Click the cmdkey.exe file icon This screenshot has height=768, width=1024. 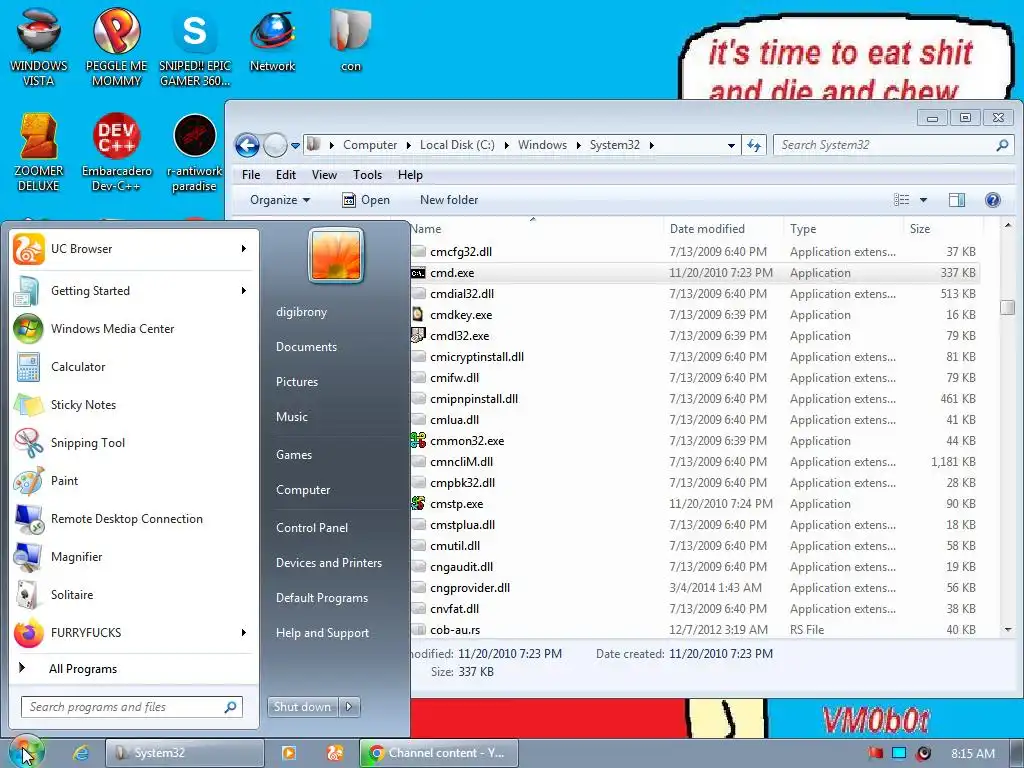coord(418,315)
